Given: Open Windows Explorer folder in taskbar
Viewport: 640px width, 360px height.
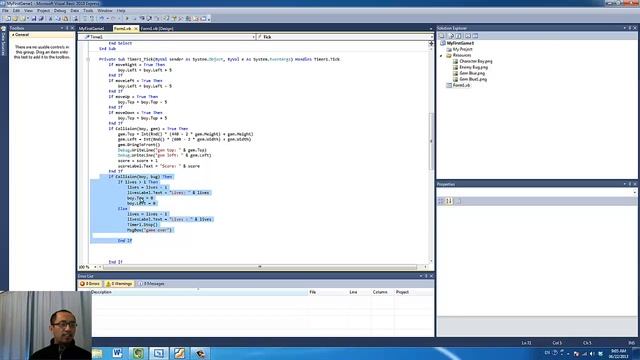Looking at the screenshot, I should click(x=97, y=353).
